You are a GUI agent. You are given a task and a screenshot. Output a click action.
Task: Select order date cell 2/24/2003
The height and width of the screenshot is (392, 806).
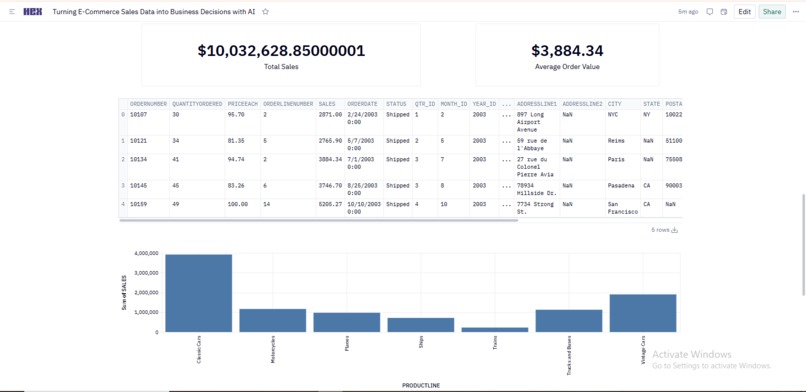click(x=364, y=122)
